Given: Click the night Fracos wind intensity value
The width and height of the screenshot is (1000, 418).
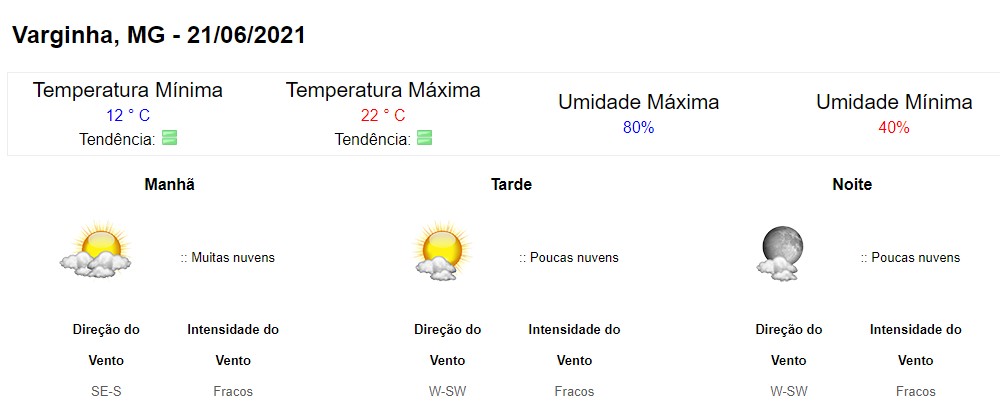Looking at the screenshot, I should point(915,391).
